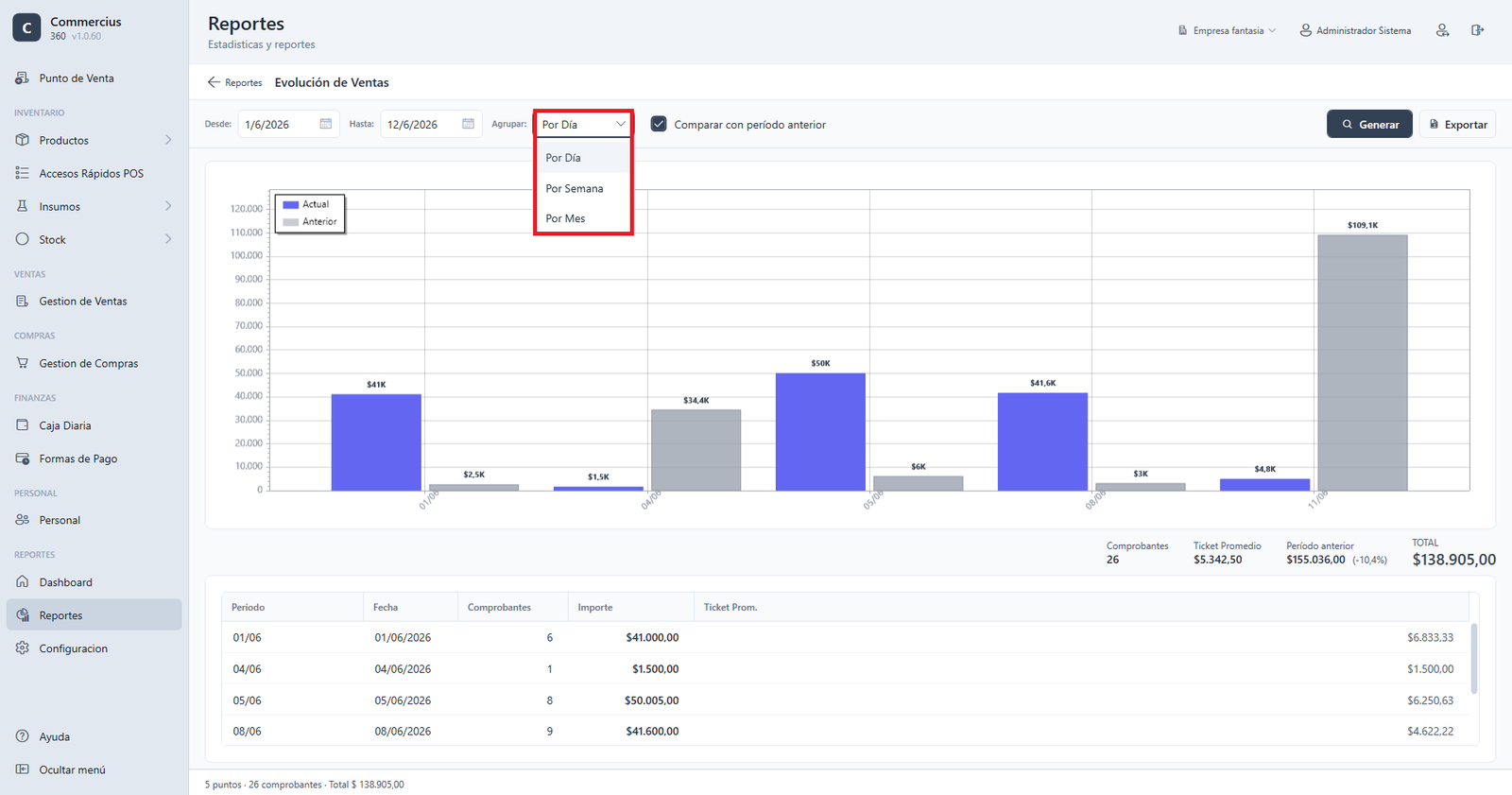Uncheck Comparar con período anterior
1512x795 pixels.
pos(659,124)
